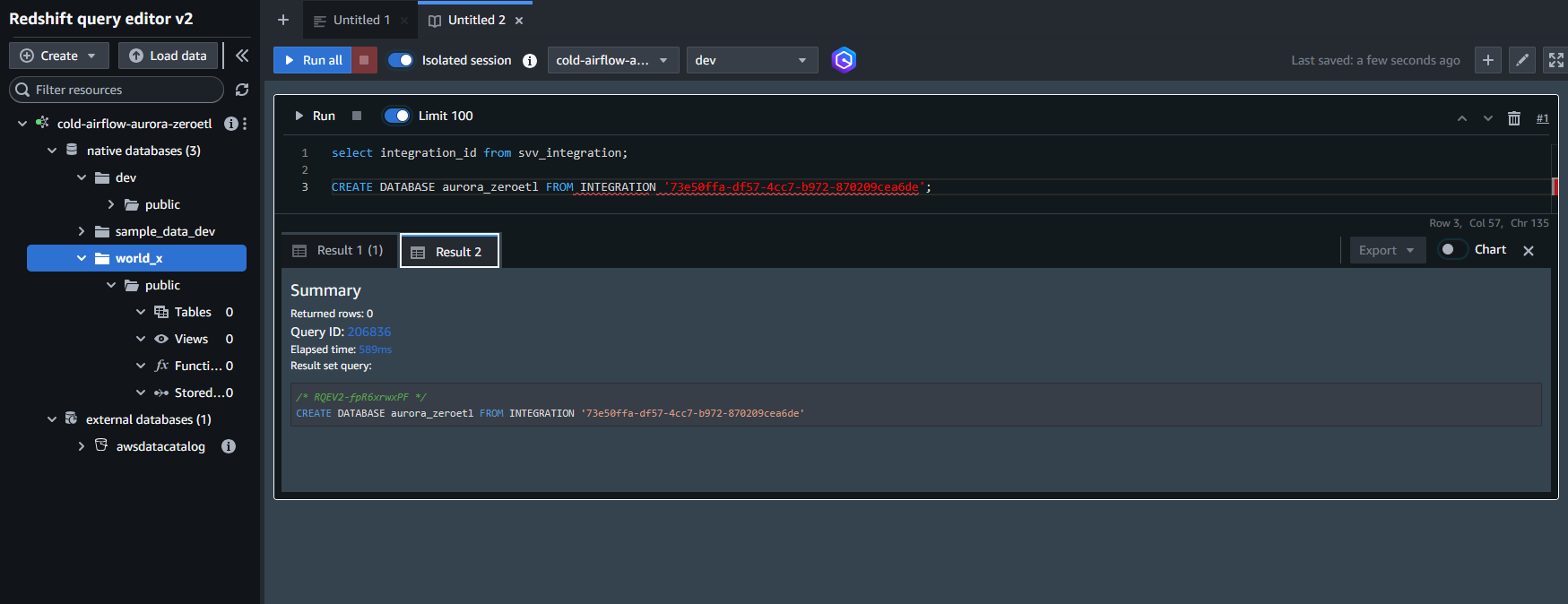Show info for cold-airflow-aurora-zeroetl cluster
1568x604 pixels.
point(230,124)
